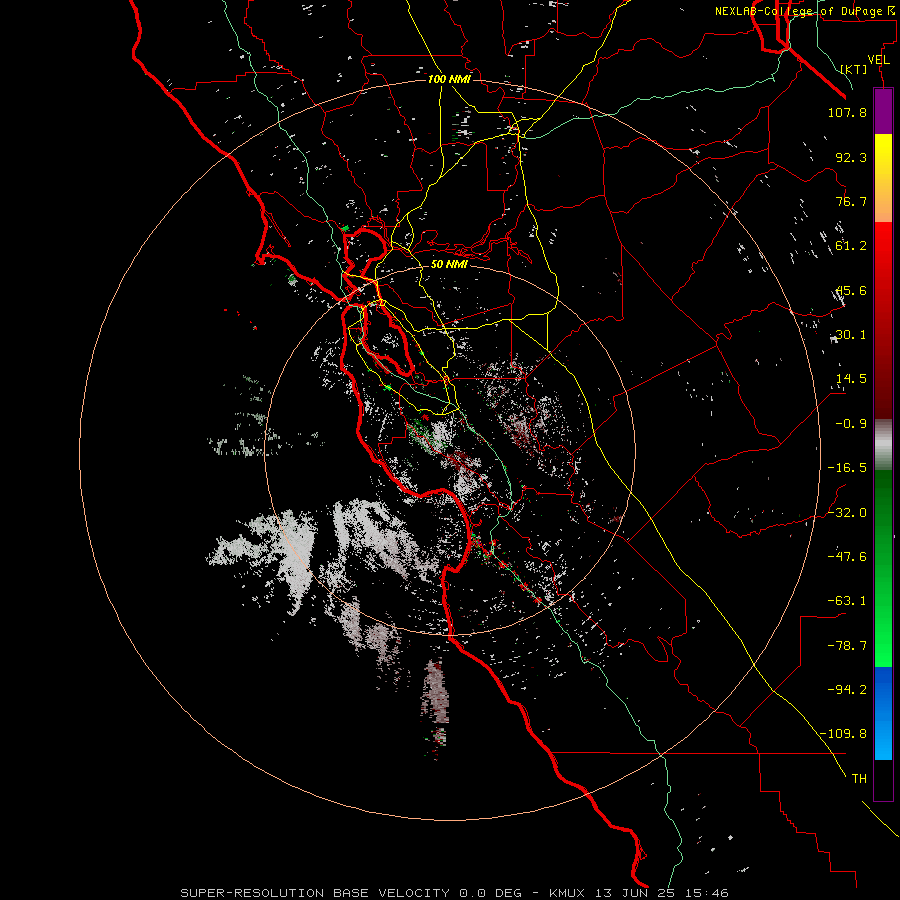This screenshot has height=900, width=900.
Task: Click the blue segment of velocity color bar
Action: point(883,713)
